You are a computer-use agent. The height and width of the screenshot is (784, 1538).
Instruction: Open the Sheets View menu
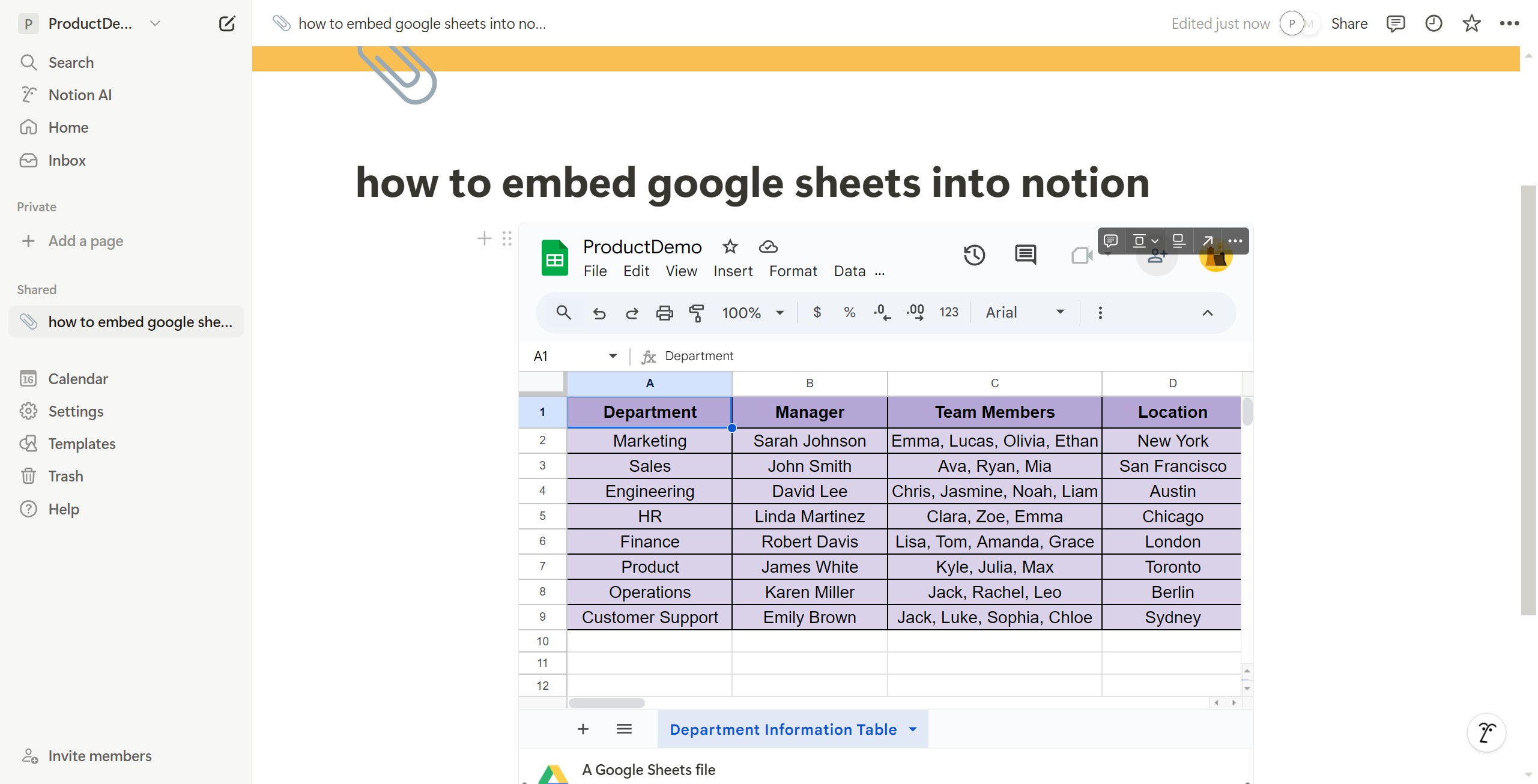pyautogui.click(x=681, y=271)
